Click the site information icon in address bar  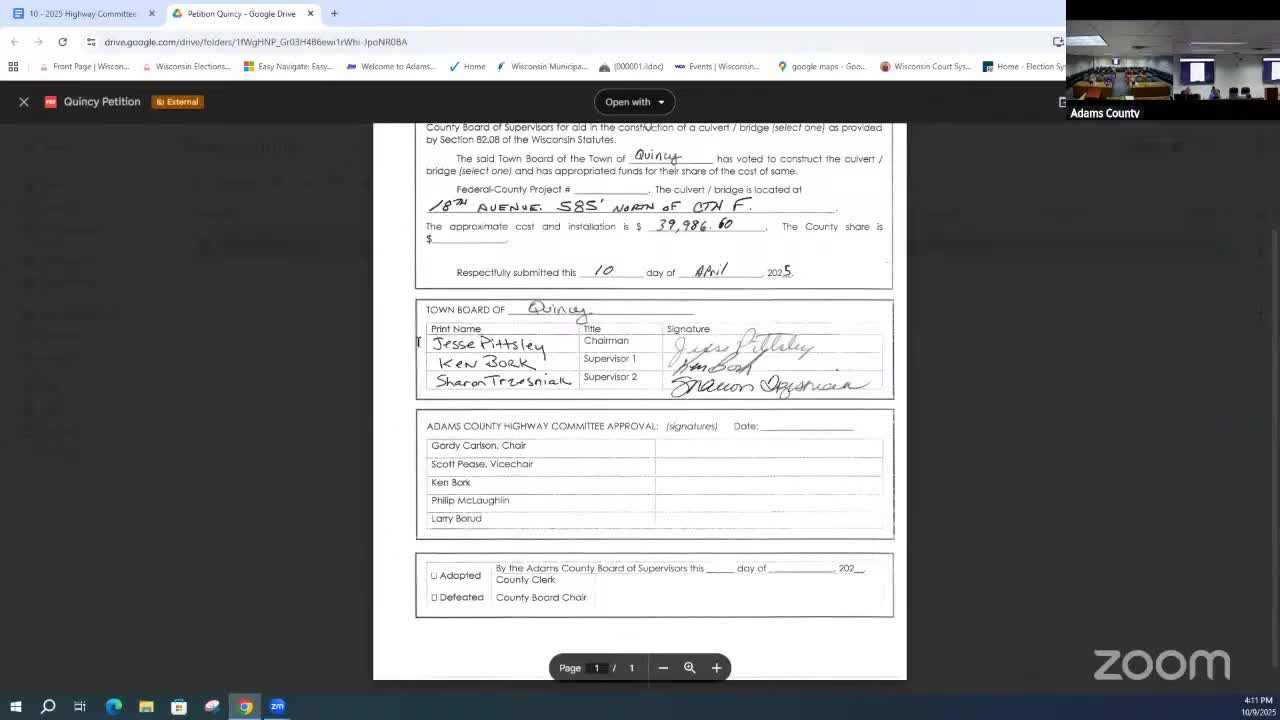(x=91, y=42)
